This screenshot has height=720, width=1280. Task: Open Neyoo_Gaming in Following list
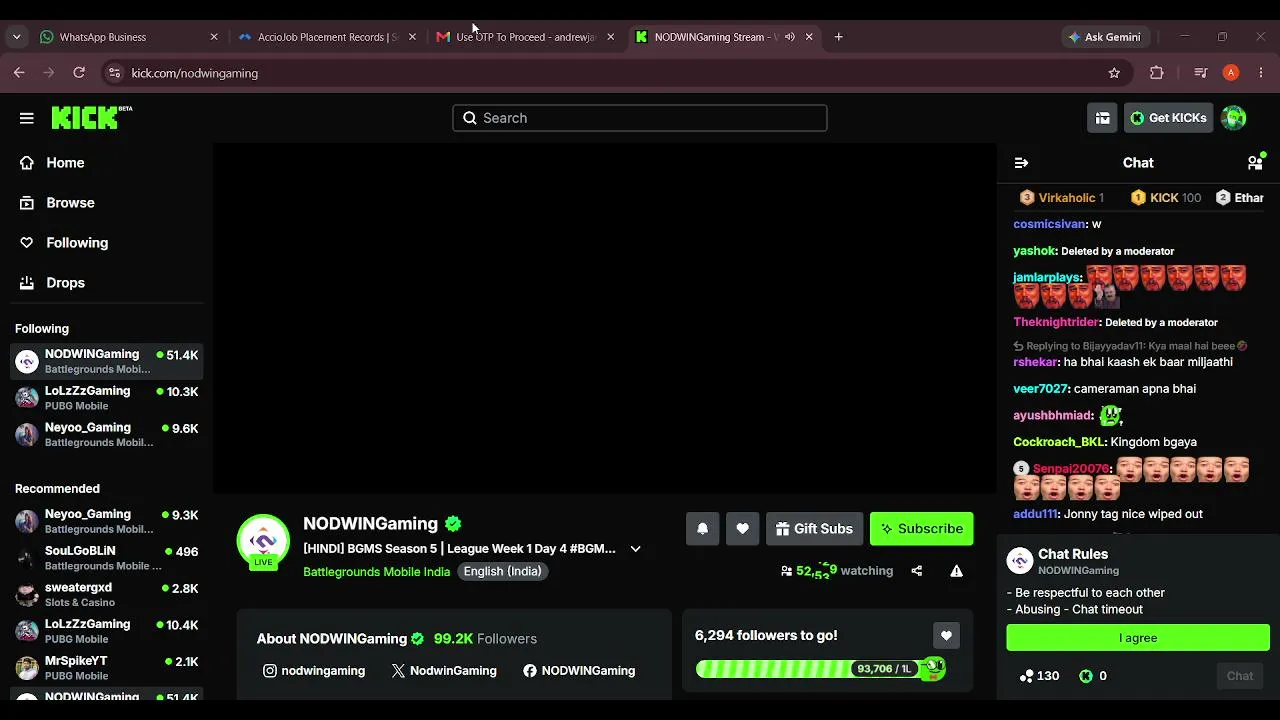[x=107, y=435]
